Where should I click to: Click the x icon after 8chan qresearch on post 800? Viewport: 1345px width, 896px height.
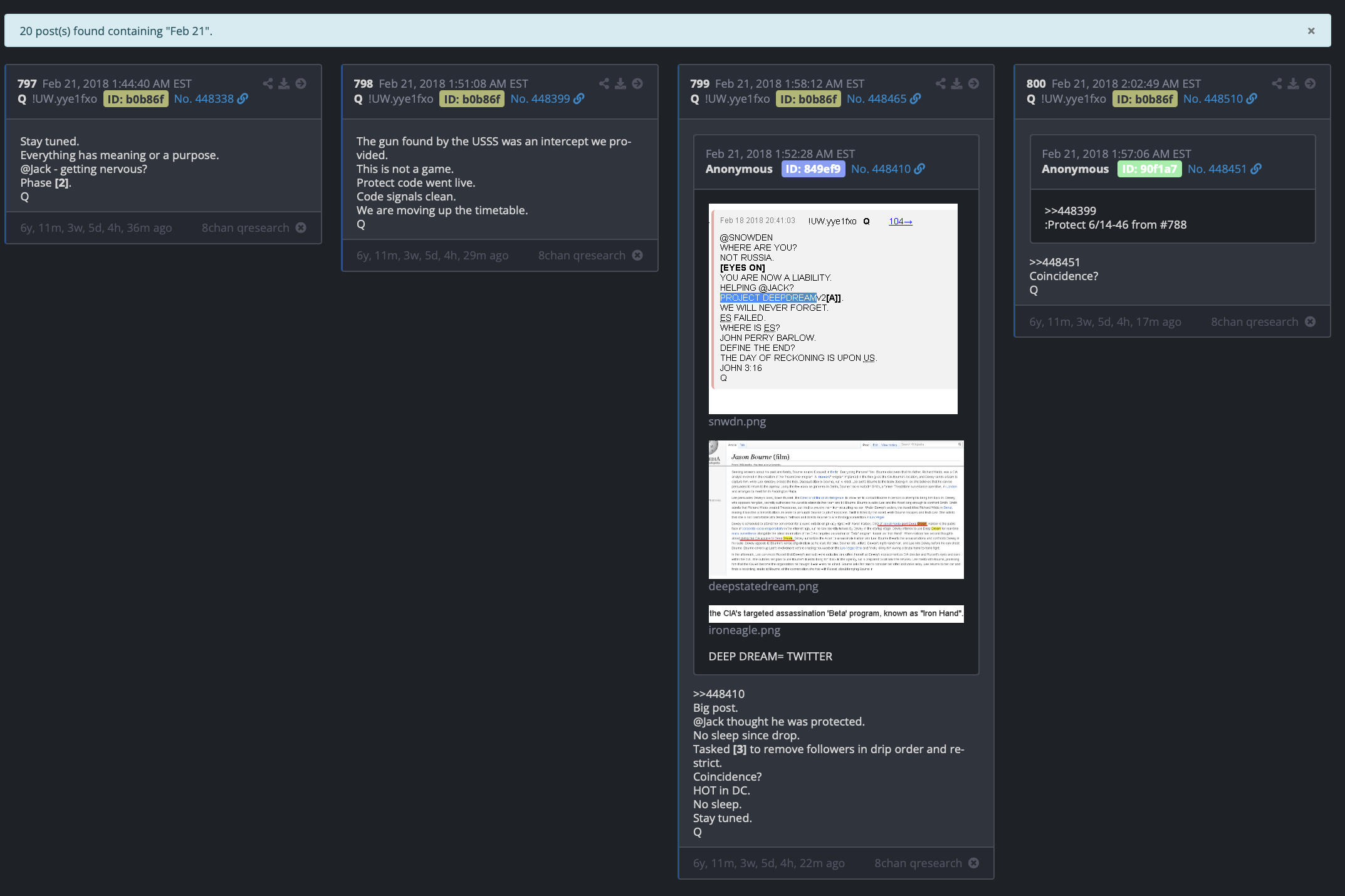click(x=1310, y=321)
